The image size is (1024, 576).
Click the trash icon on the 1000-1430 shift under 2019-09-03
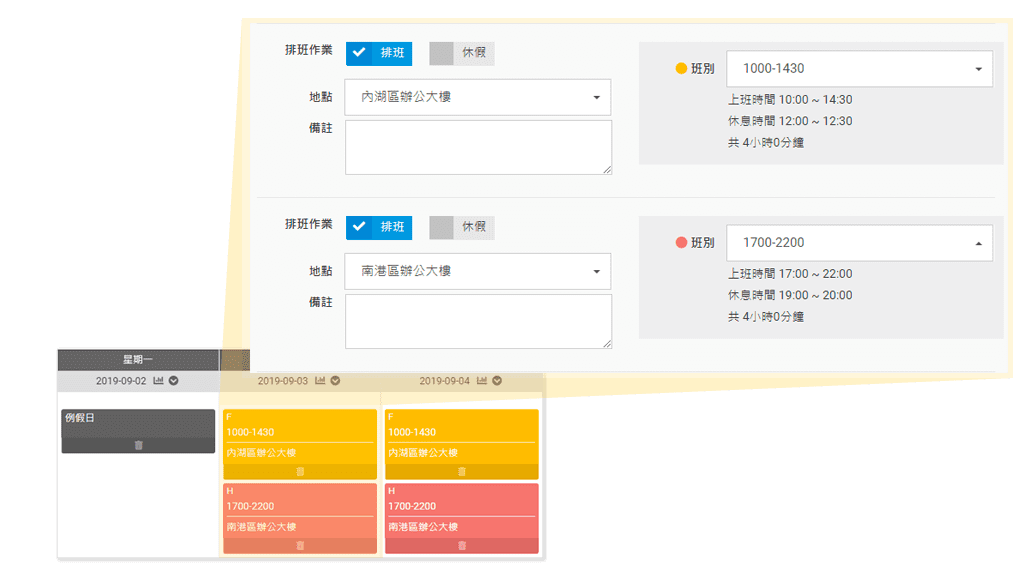pyautogui.click(x=300, y=469)
